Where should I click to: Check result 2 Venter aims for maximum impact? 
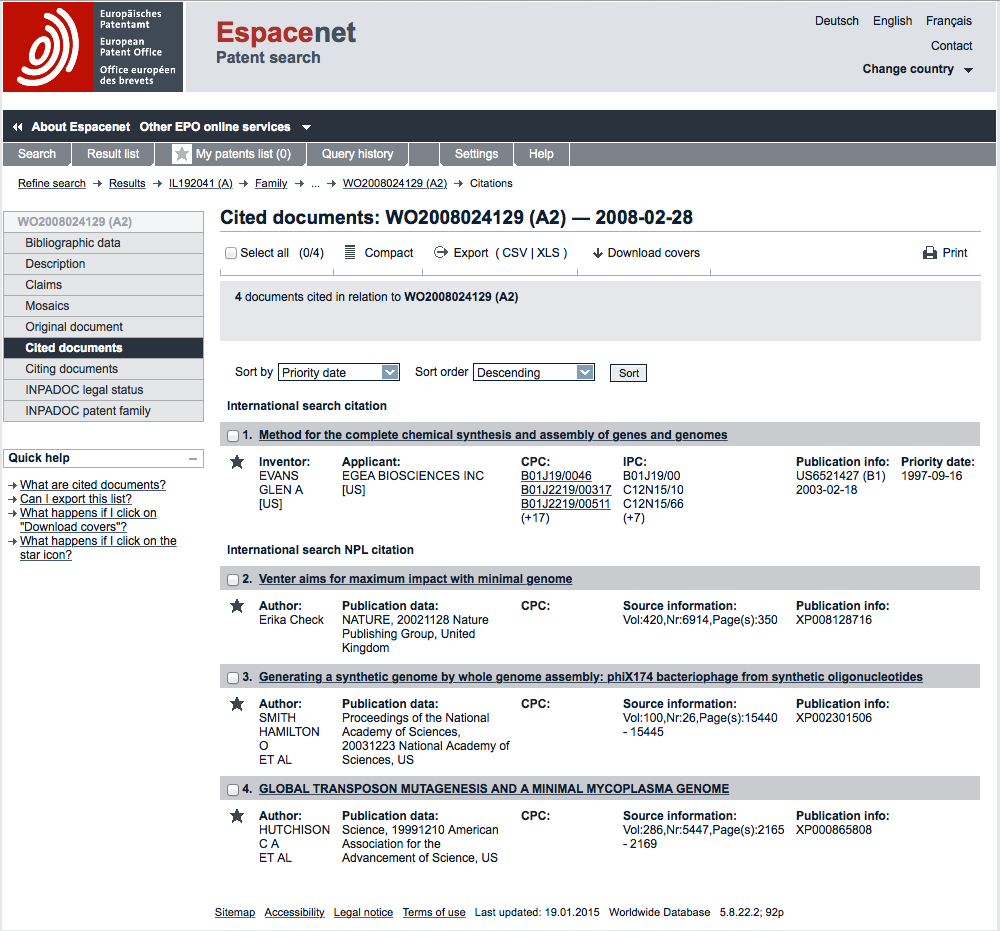233,580
